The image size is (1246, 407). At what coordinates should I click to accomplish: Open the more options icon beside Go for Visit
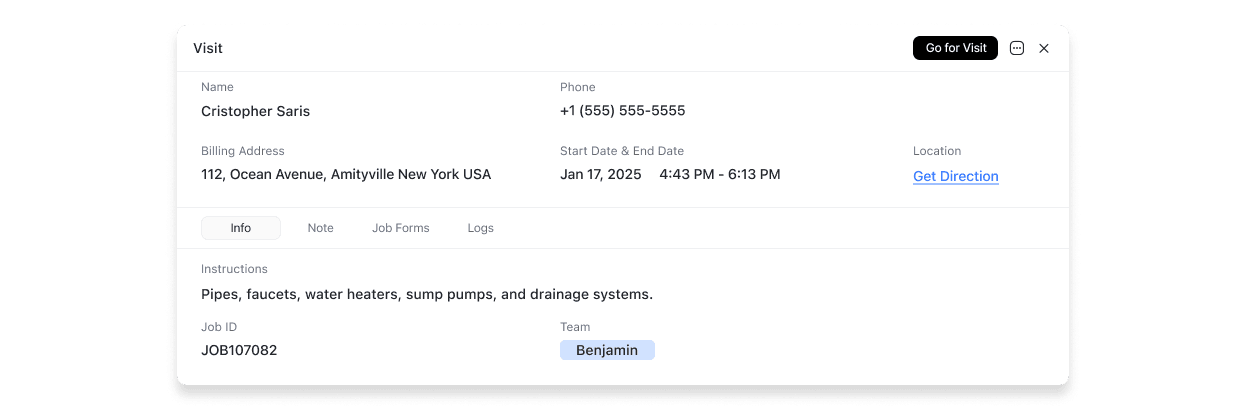point(1017,48)
